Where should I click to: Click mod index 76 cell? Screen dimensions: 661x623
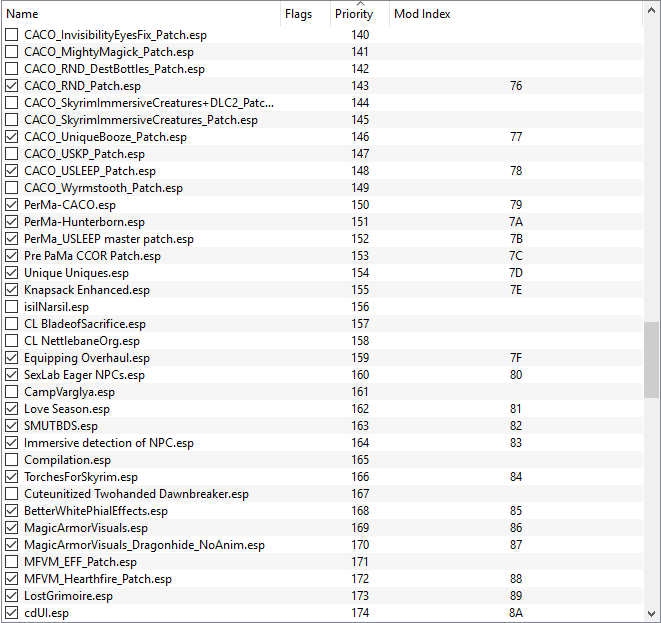point(516,86)
